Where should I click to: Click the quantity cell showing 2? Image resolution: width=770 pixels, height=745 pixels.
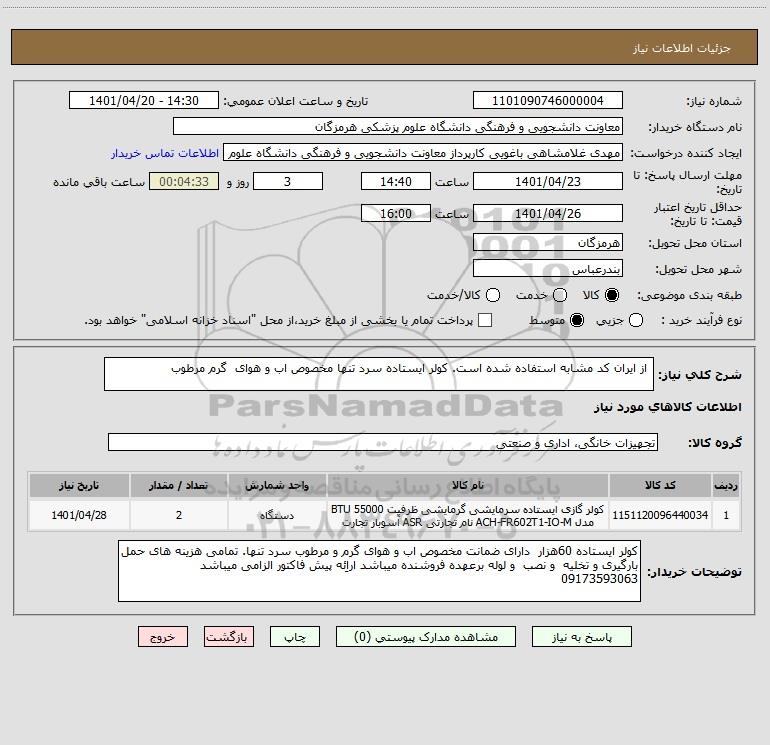tap(179, 515)
